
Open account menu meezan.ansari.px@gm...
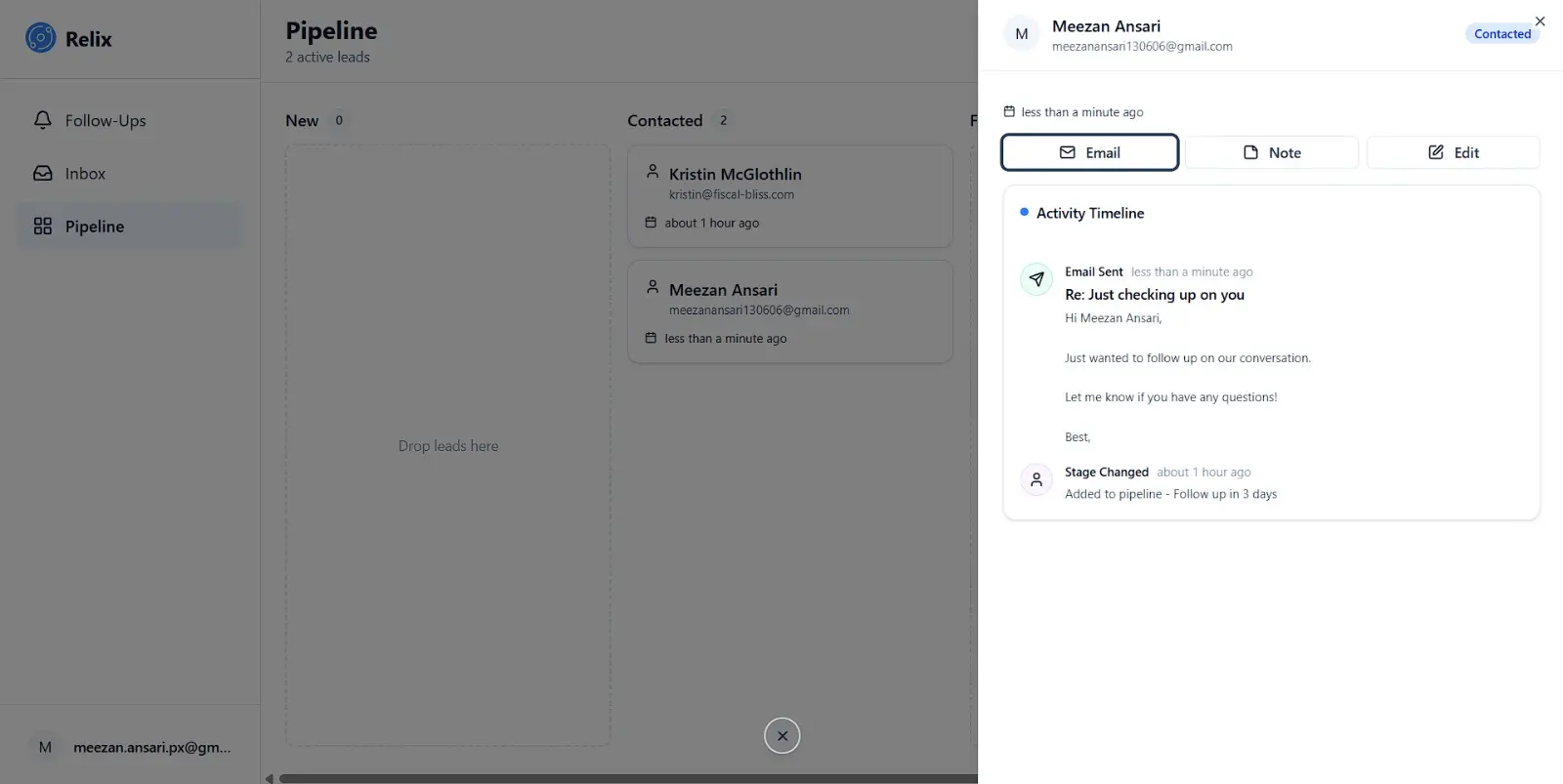130,747
